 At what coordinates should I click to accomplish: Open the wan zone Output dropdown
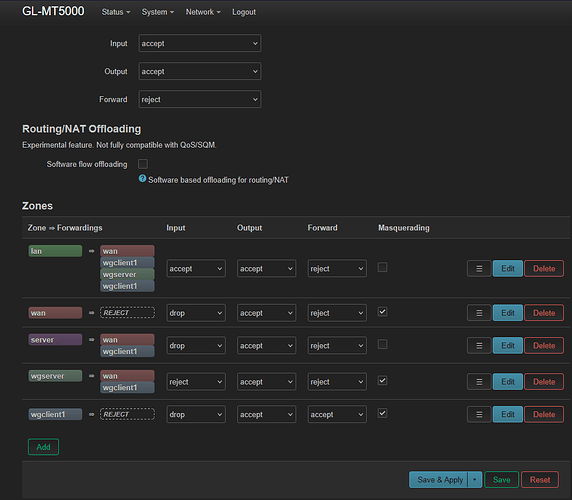click(266, 313)
